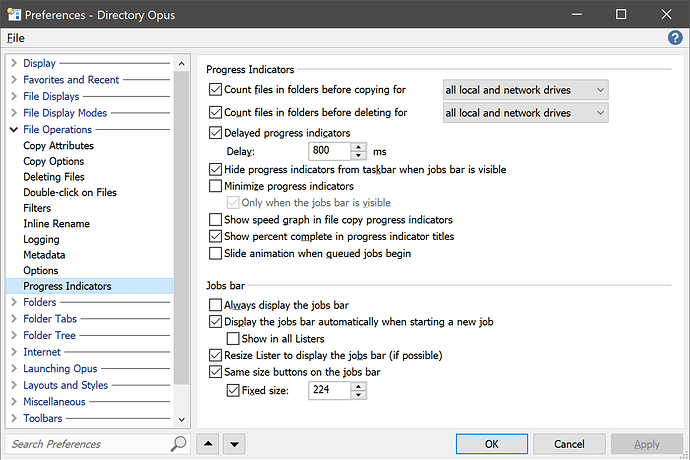Enable Show speed graph checkbox
The height and width of the screenshot is (460, 690).
pos(215,219)
